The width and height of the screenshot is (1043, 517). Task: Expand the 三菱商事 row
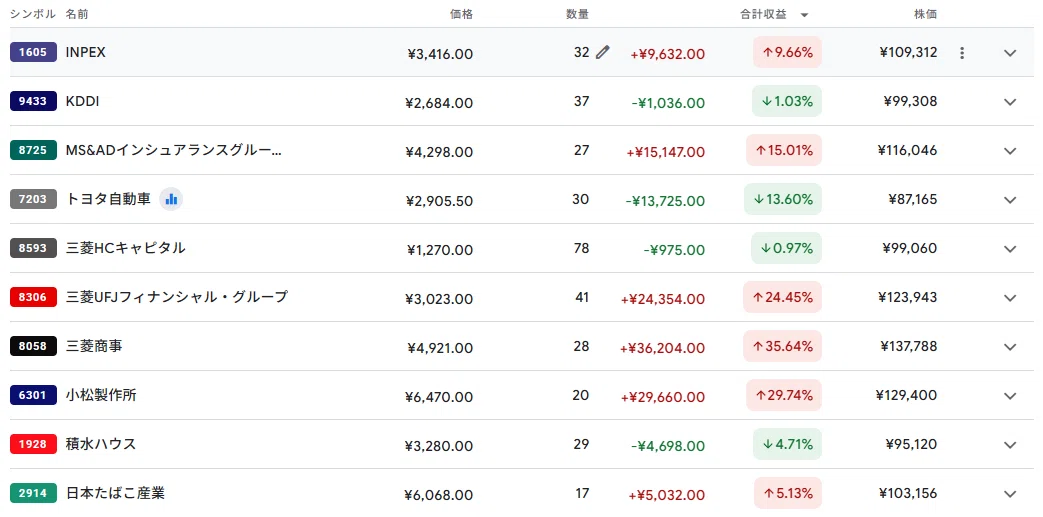point(1010,347)
